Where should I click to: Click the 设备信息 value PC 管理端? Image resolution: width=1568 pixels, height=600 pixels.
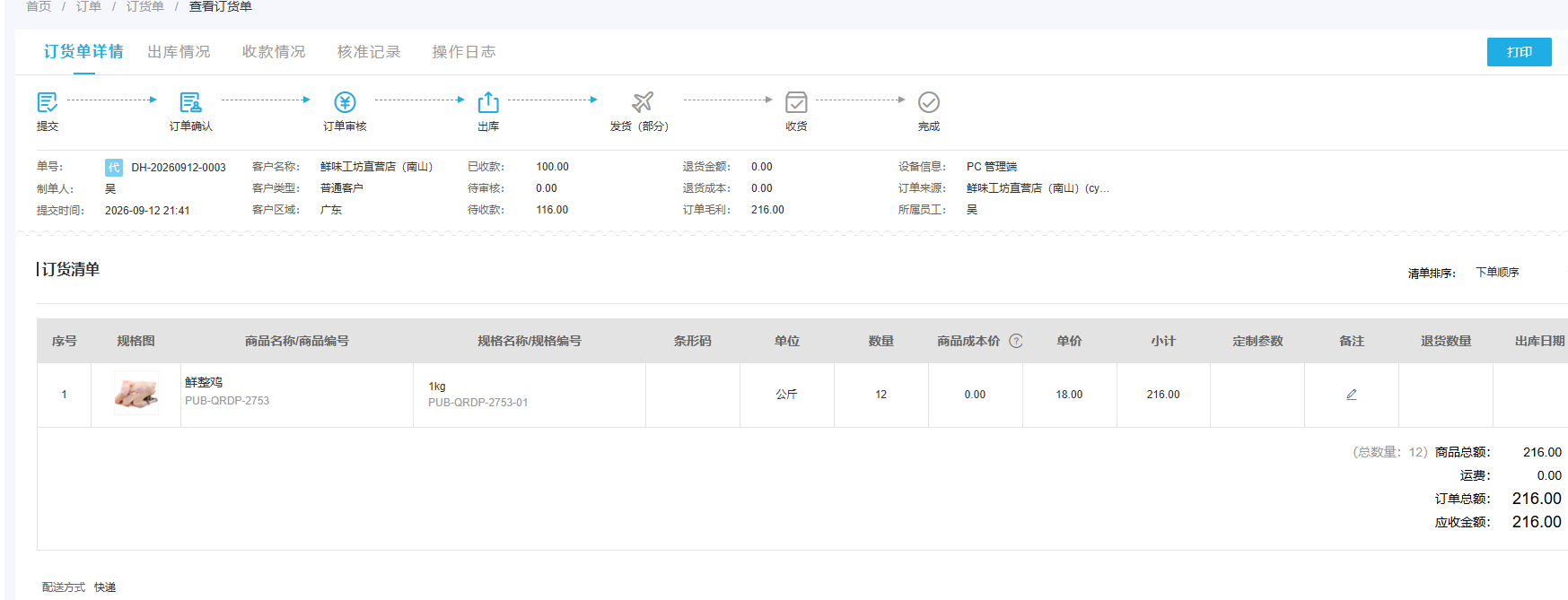(992, 167)
